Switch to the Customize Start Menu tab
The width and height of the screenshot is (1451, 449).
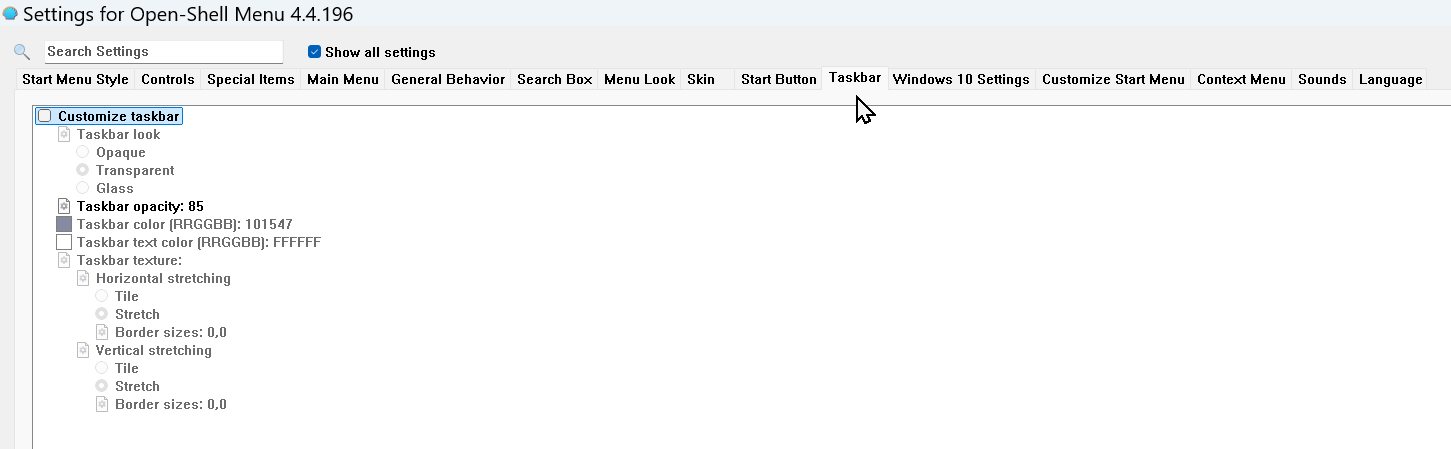[x=1113, y=79]
